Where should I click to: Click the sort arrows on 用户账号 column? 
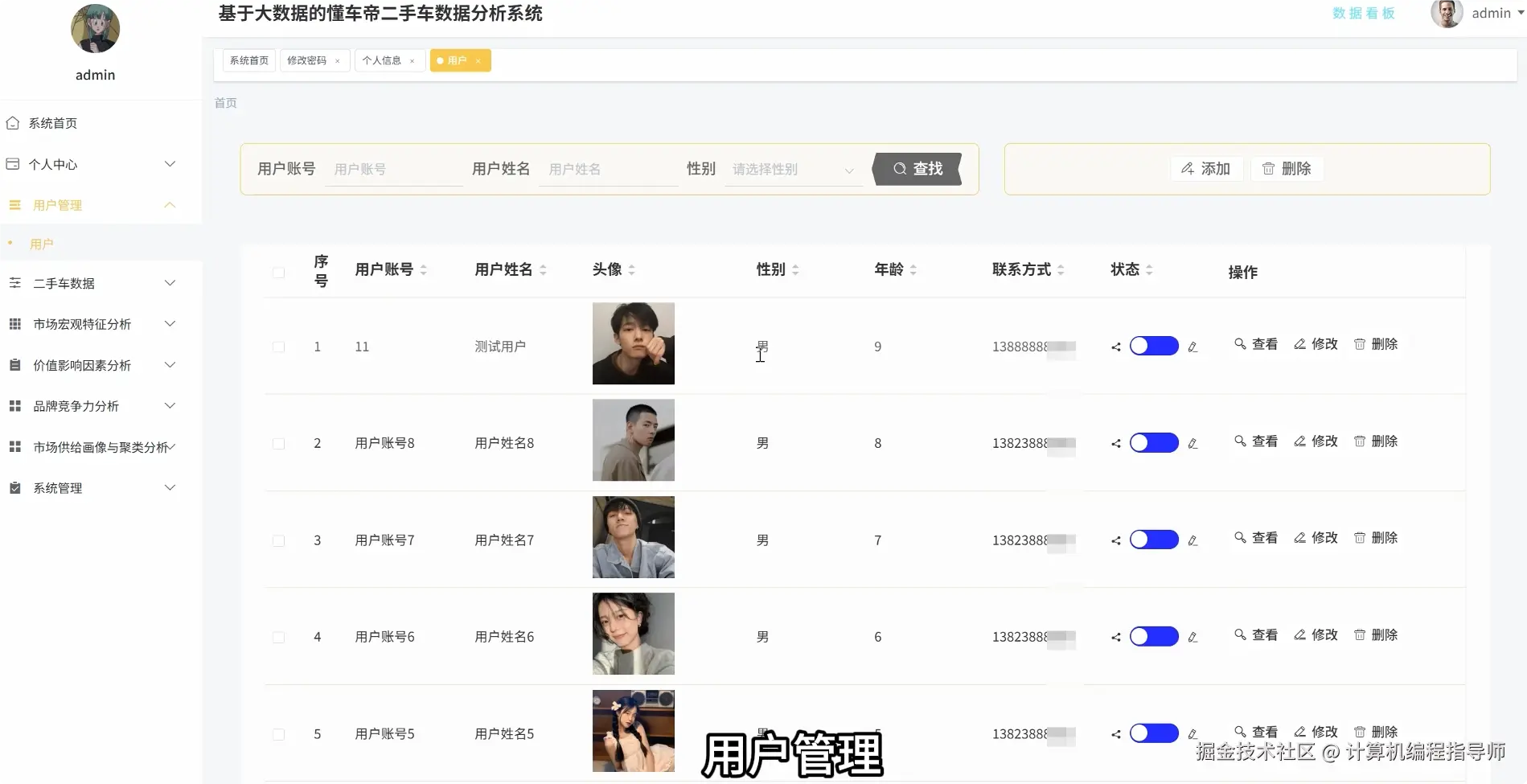pyautogui.click(x=423, y=270)
